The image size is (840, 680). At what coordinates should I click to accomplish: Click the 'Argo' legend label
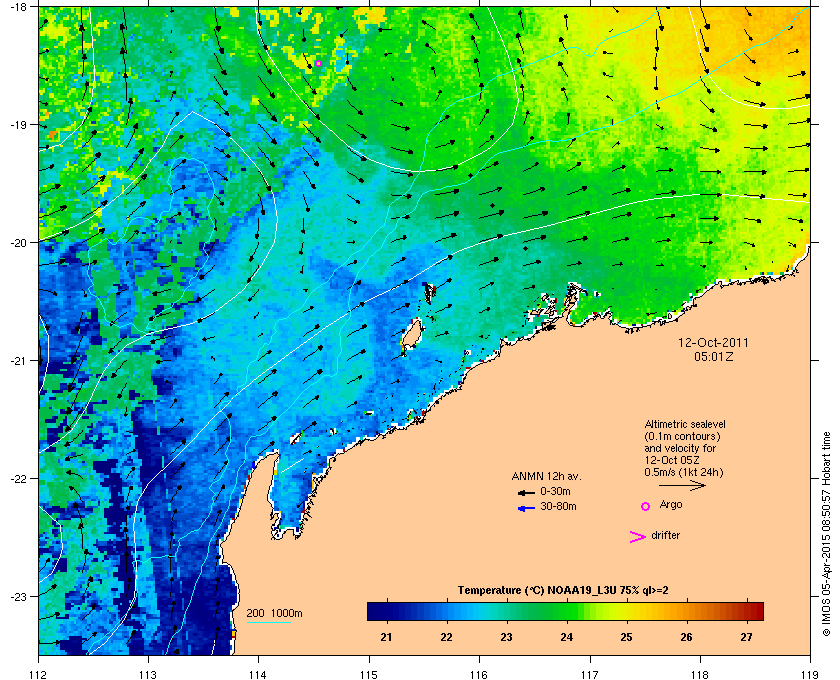[x=671, y=505]
